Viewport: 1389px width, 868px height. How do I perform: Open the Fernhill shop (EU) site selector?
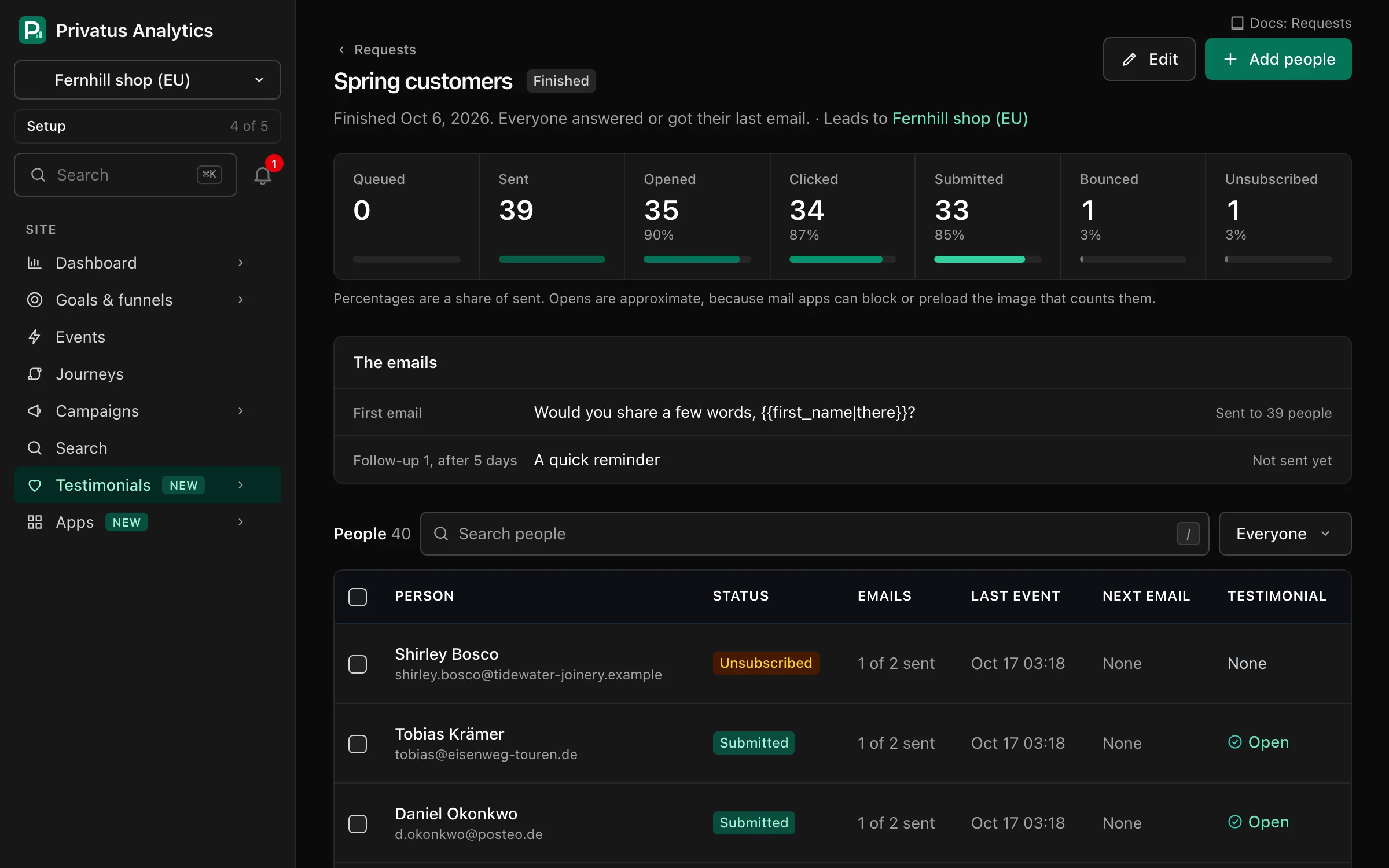pos(148,80)
